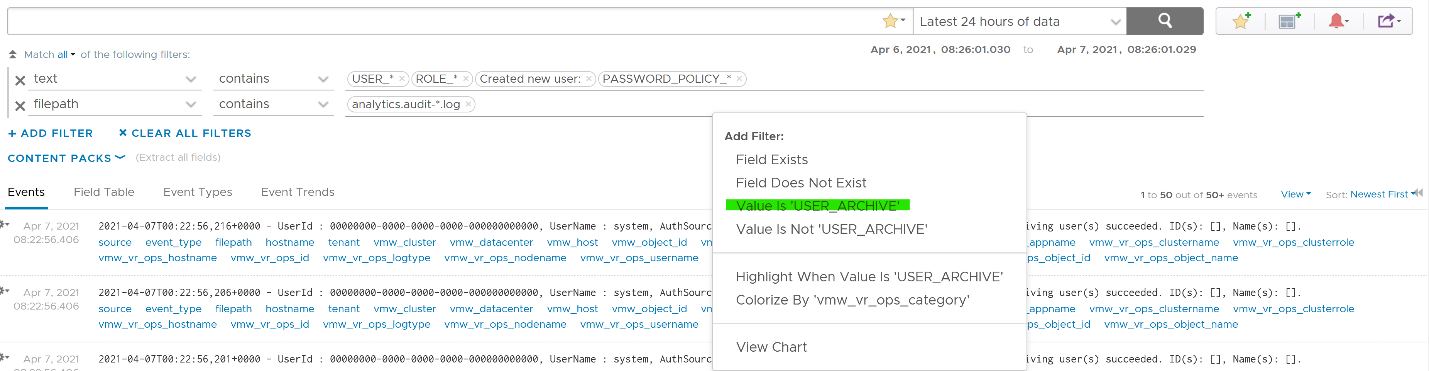Switch to the Events tab
This screenshot has width=1429, height=371.
(26, 192)
